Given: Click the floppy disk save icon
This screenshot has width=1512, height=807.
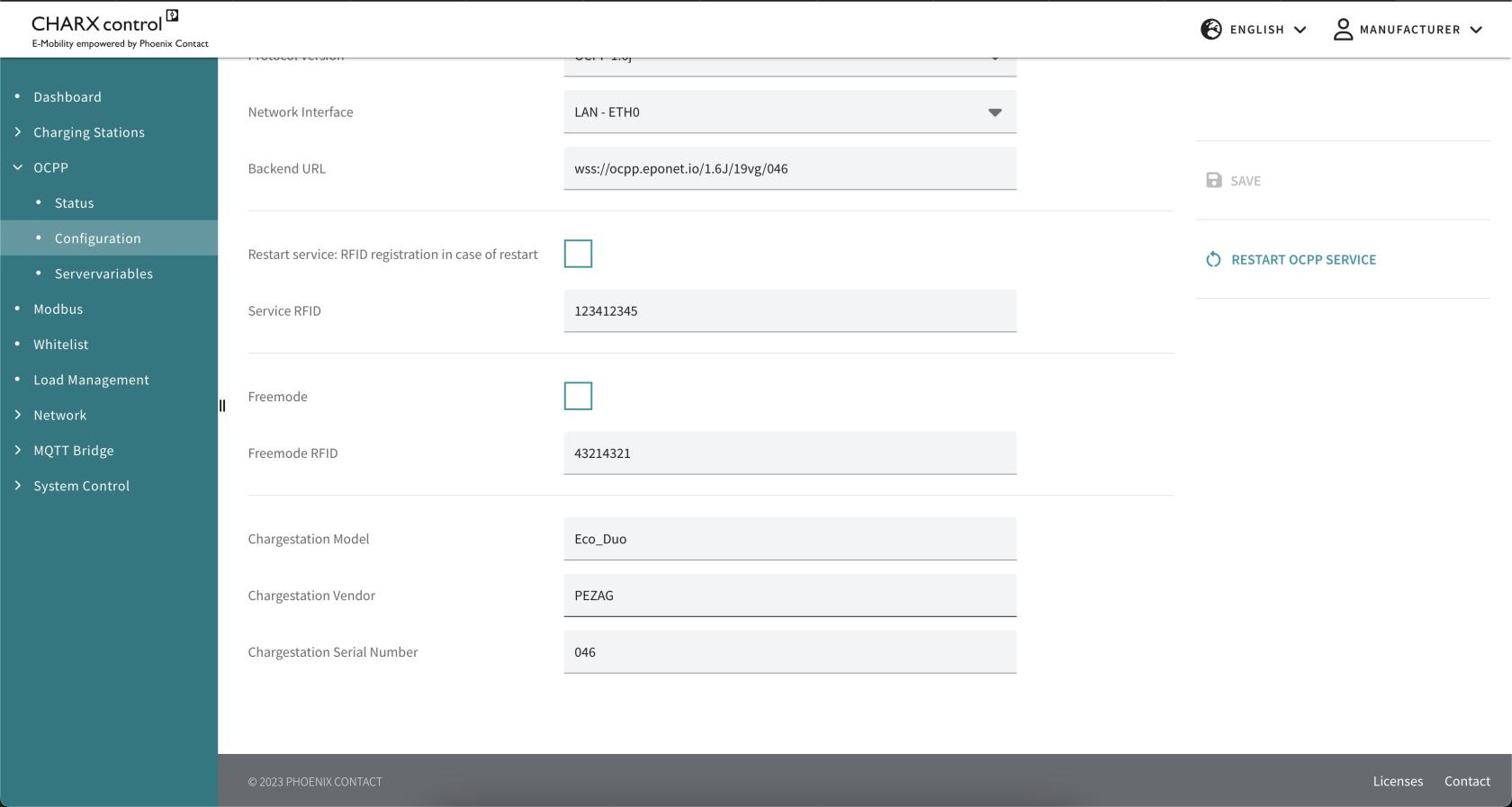Looking at the screenshot, I should pyautogui.click(x=1214, y=181).
